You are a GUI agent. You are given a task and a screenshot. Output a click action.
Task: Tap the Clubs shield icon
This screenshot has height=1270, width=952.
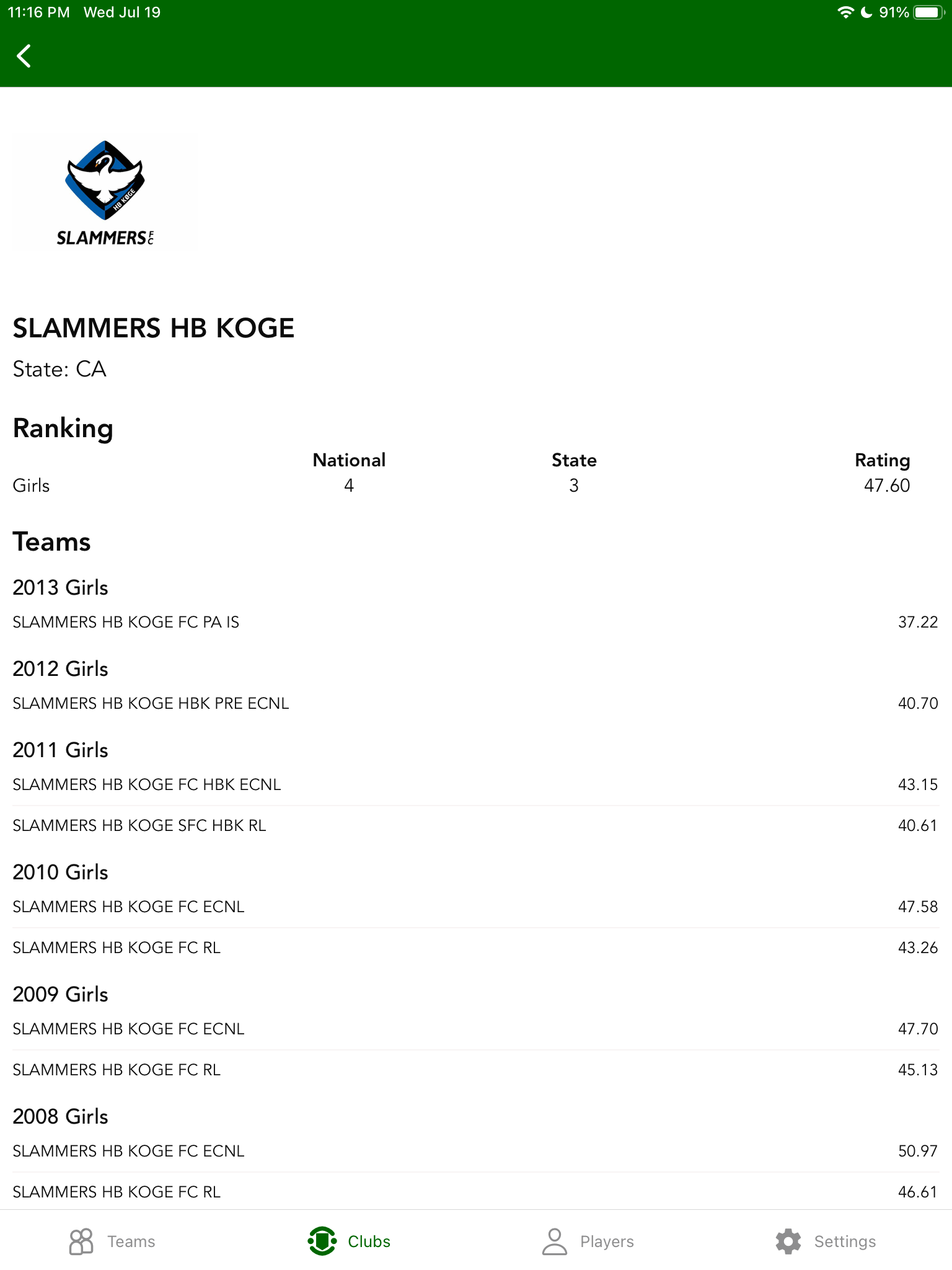[322, 1241]
